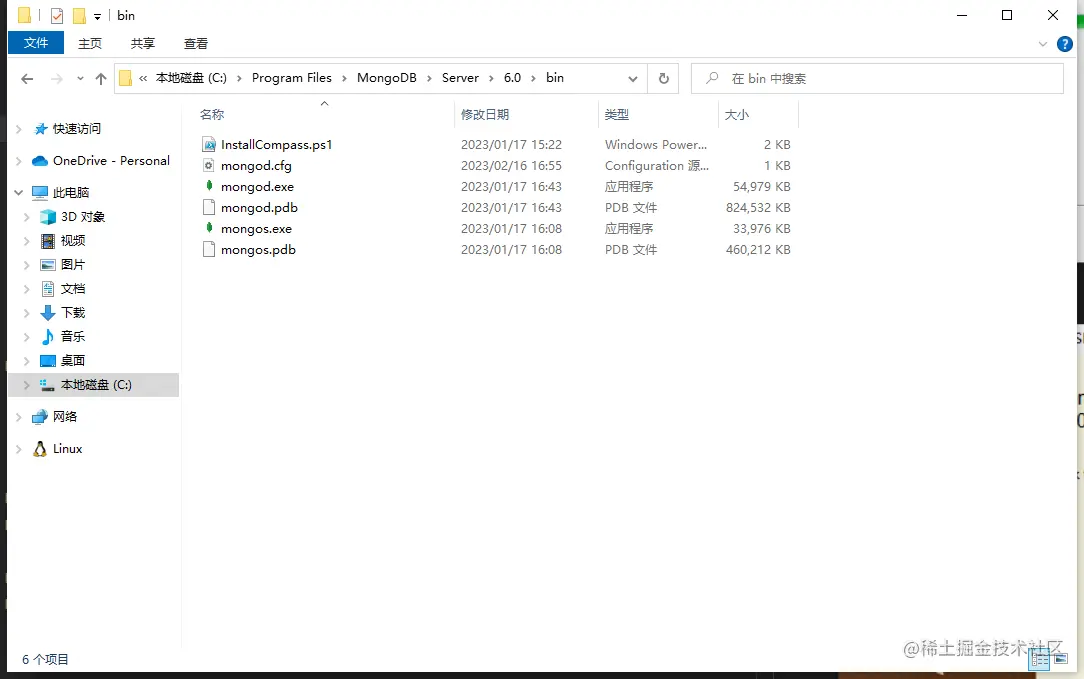Refresh the current folder
Viewport: 1084px width, 679px height.
click(x=664, y=79)
